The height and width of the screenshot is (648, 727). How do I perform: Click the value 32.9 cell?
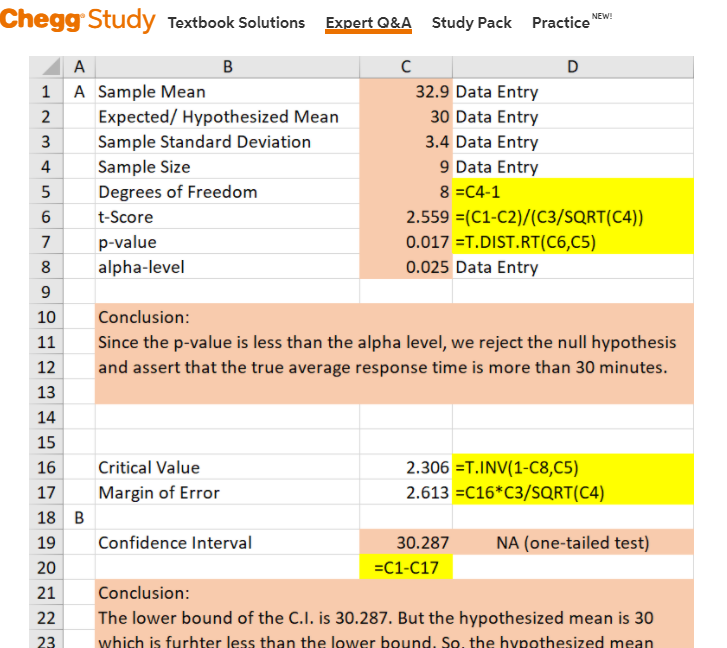[x=406, y=91]
